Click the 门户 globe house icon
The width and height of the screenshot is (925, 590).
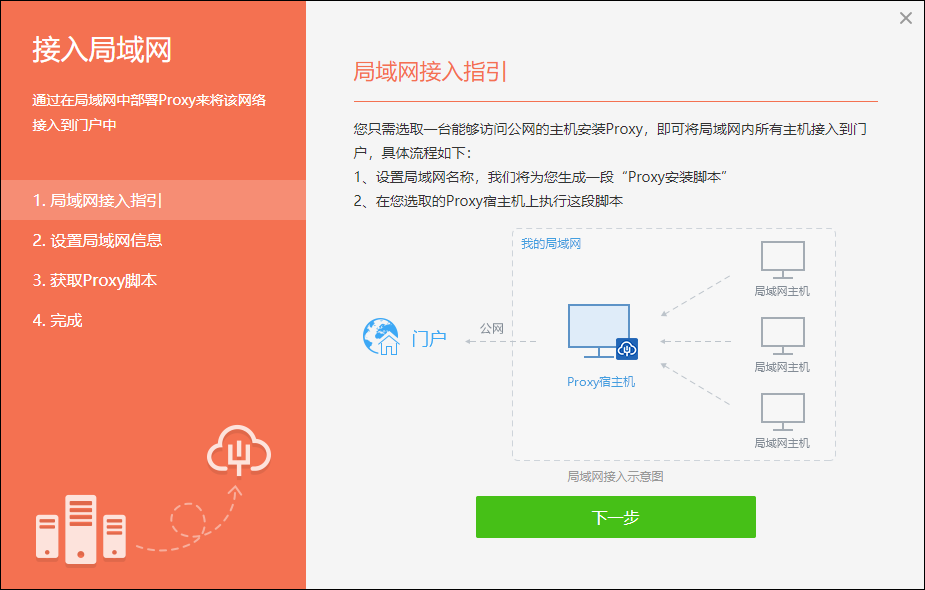(381, 337)
